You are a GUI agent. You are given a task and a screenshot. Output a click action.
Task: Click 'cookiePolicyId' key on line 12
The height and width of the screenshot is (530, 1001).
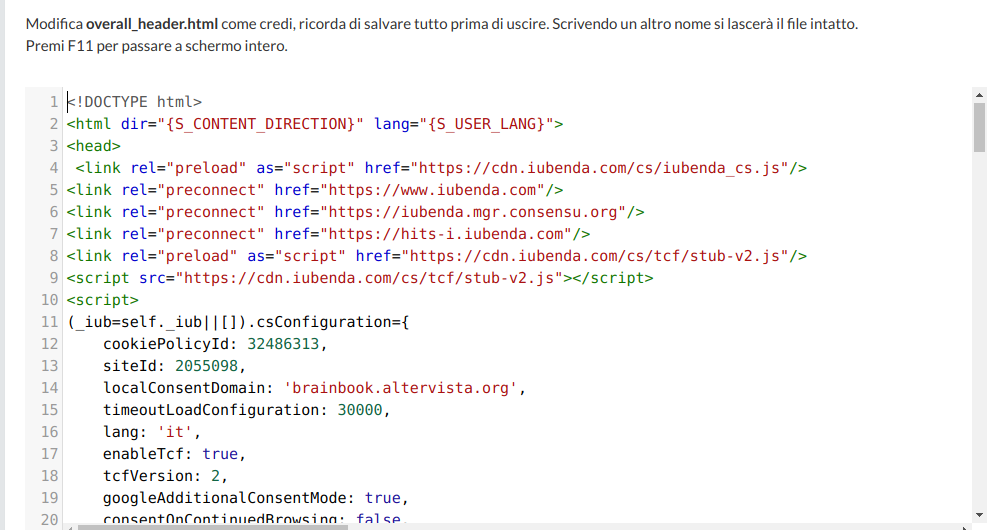click(x=166, y=344)
